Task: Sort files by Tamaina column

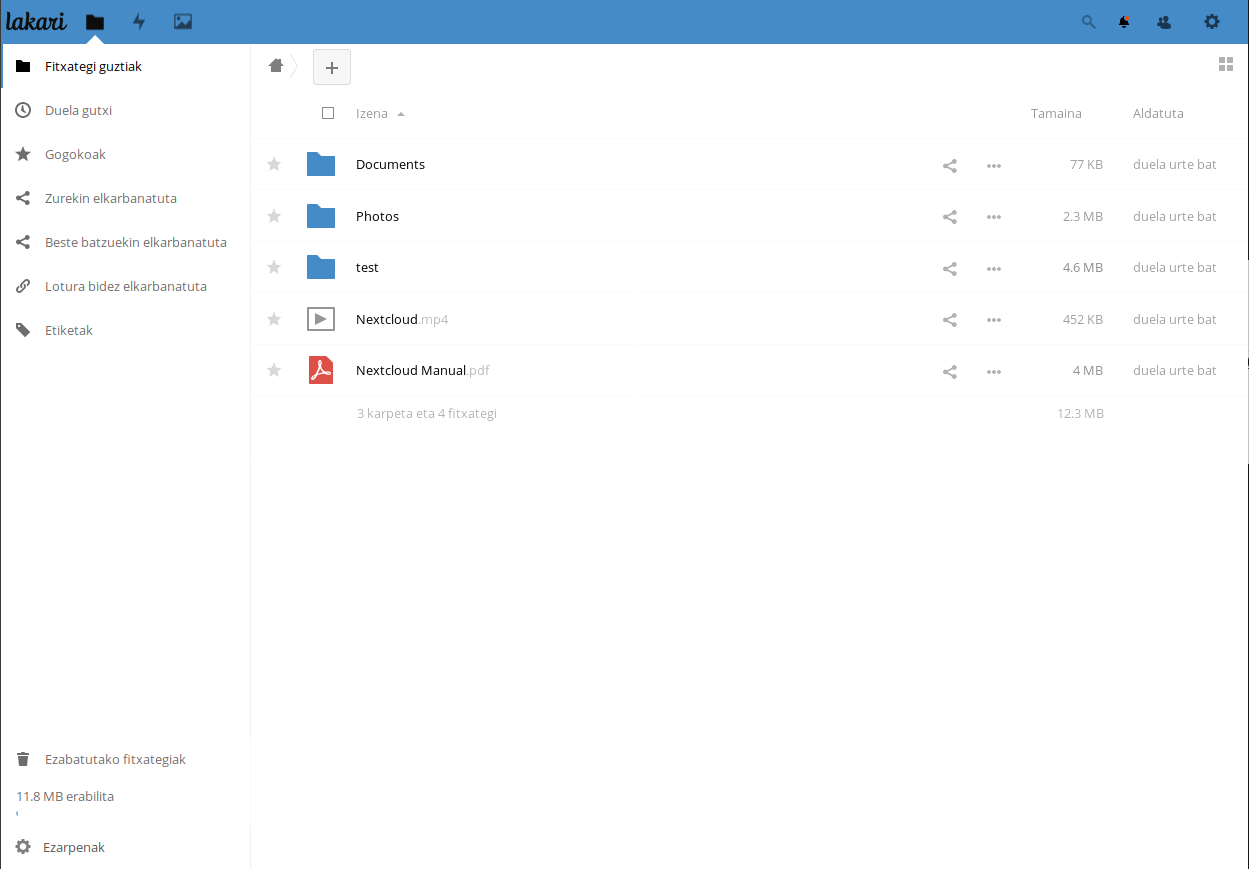Action: coord(1056,113)
